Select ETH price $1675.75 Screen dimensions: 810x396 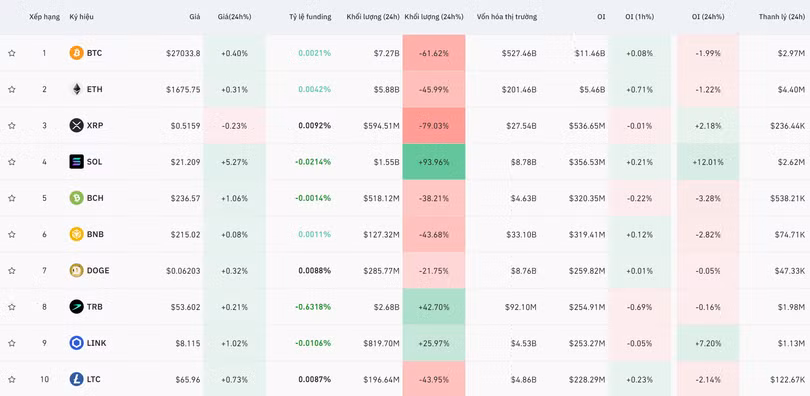183,89
